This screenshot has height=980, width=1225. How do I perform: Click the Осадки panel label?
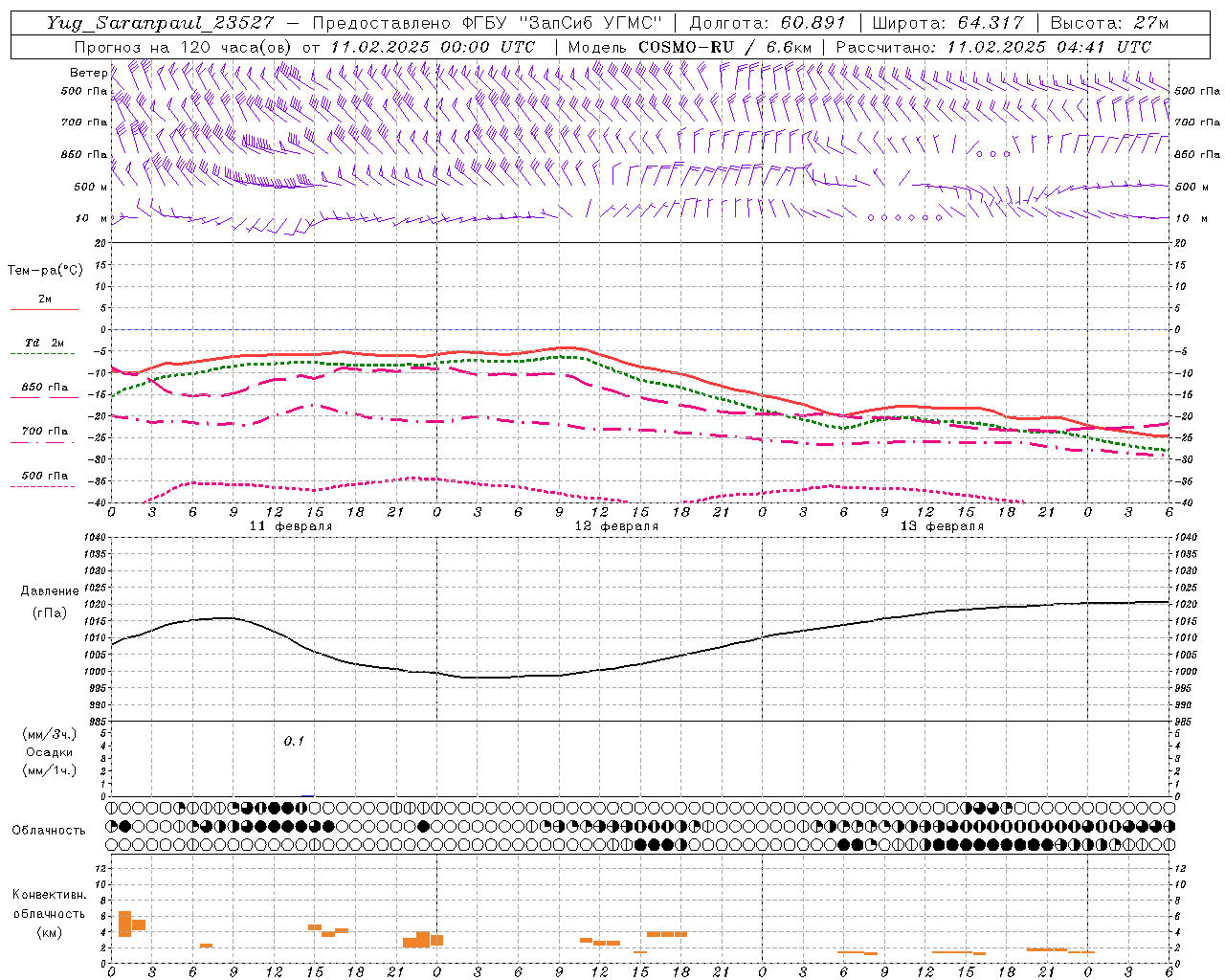(50, 752)
